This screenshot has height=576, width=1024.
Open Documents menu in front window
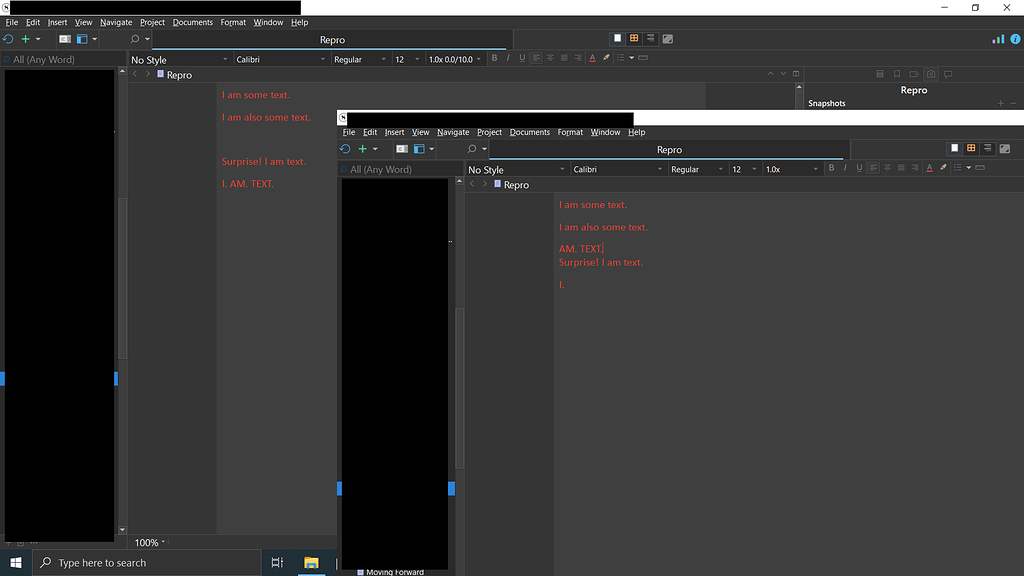coord(530,132)
